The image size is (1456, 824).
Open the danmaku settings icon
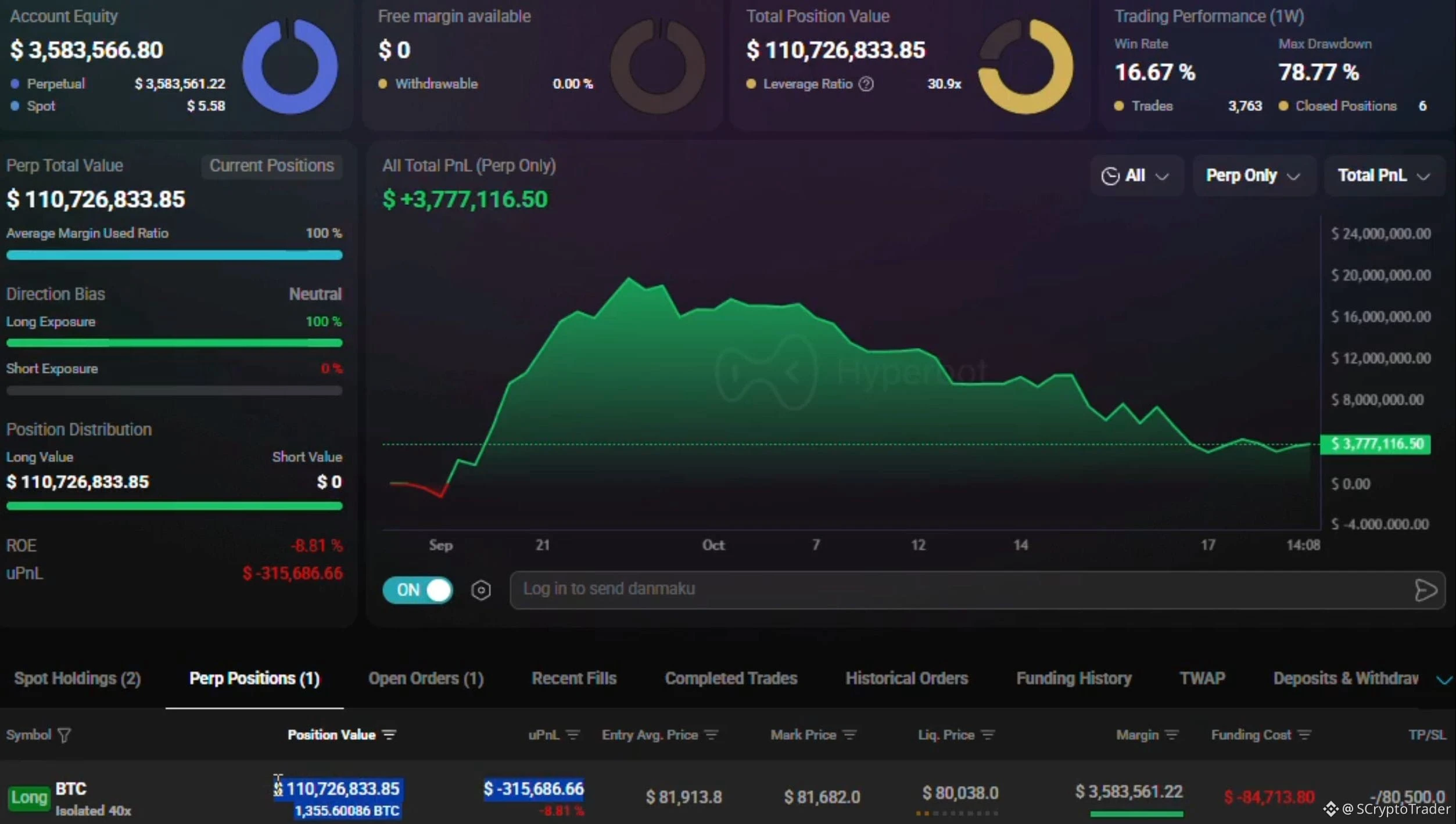(x=480, y=589)
